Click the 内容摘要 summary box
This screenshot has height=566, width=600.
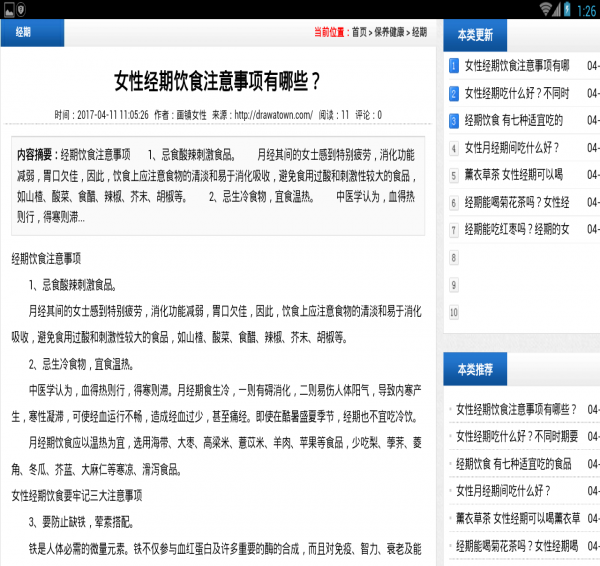point(218,186)
